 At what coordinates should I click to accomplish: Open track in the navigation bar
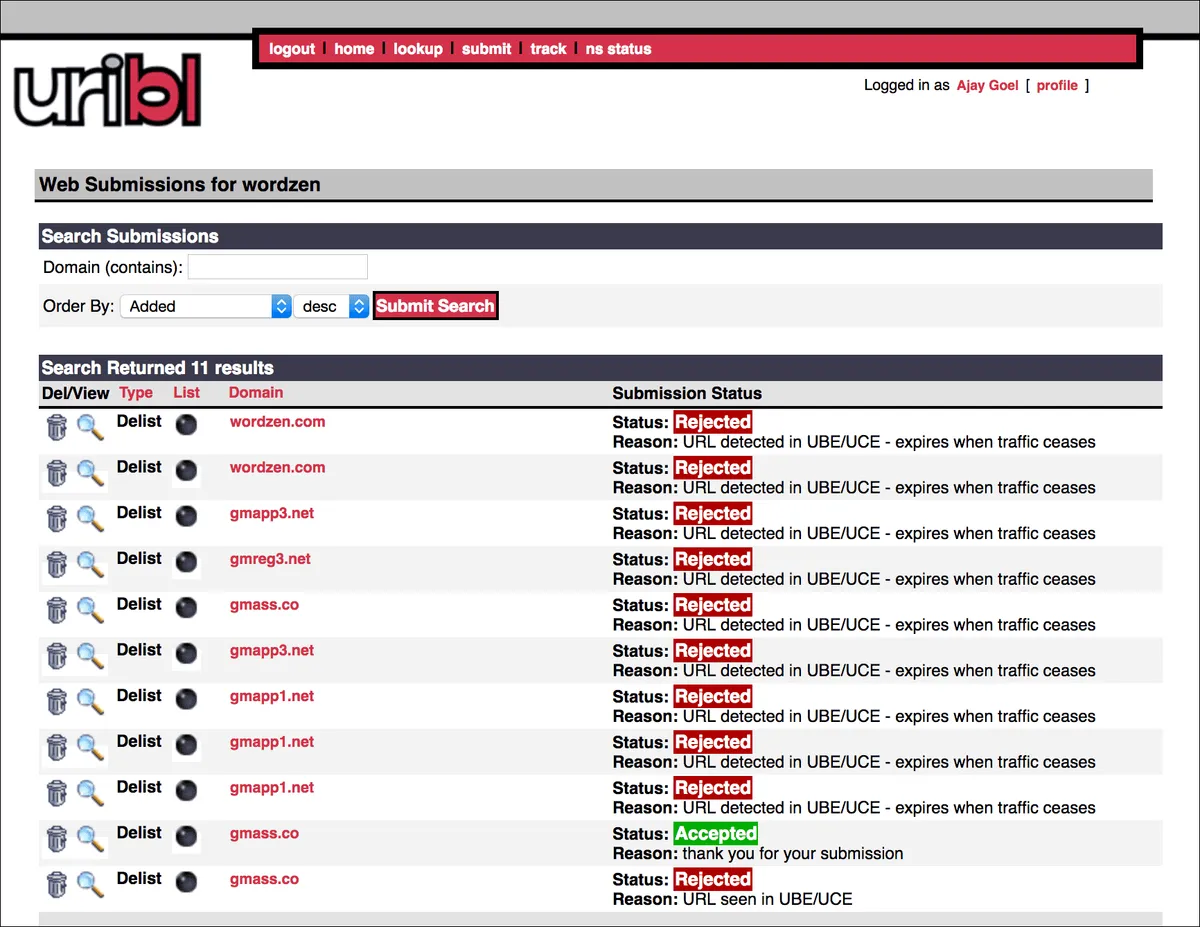(548, 48)
